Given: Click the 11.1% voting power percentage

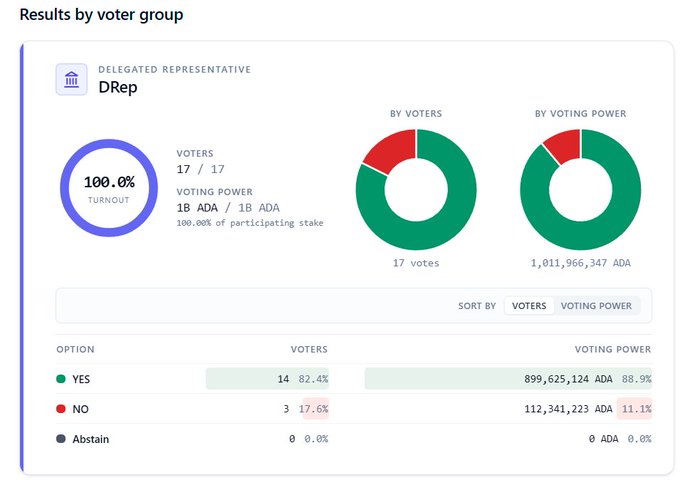Looking at the screenshot, I should point(636,409).
